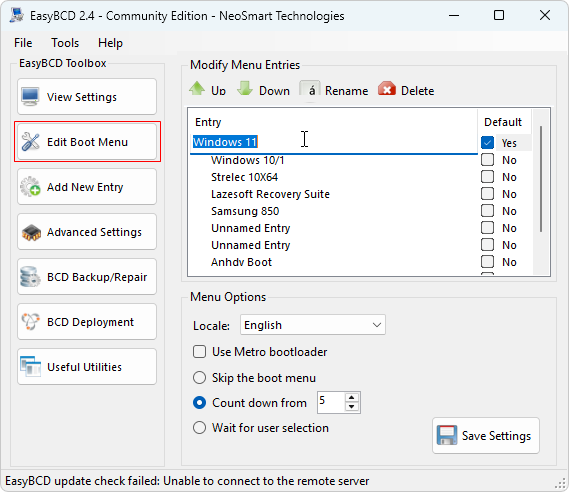The image size is (569, 492).
Task: Open the Tools menu
Action: 65,43
